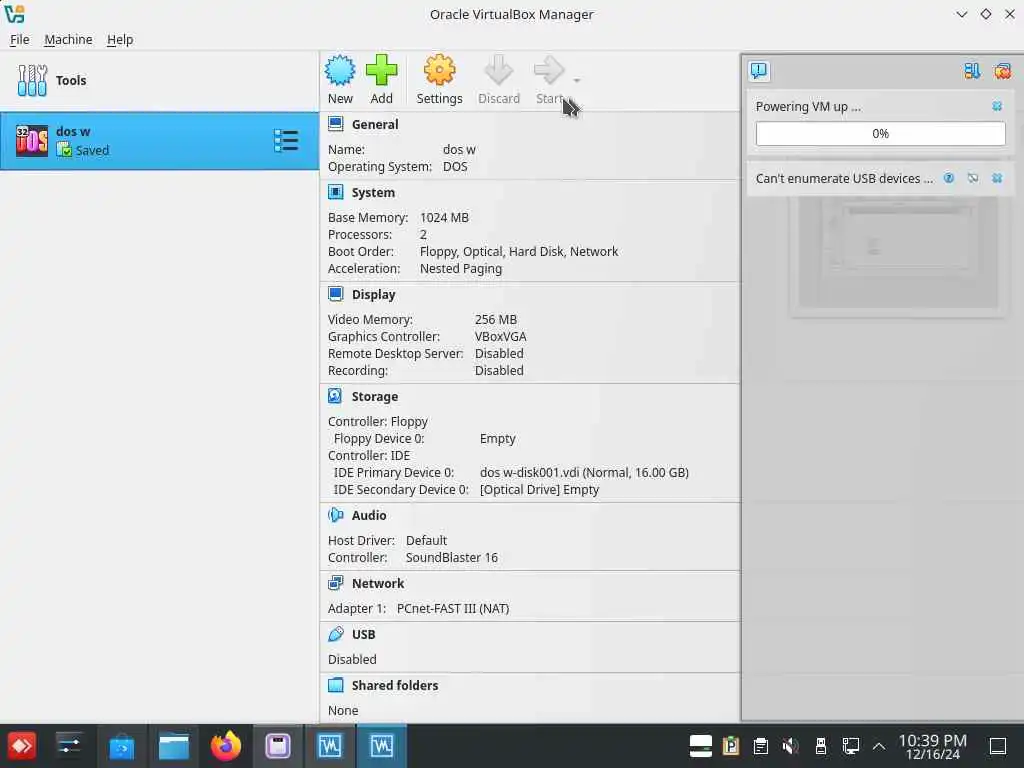Select the dos w virtual machine

tap(159, 141)
